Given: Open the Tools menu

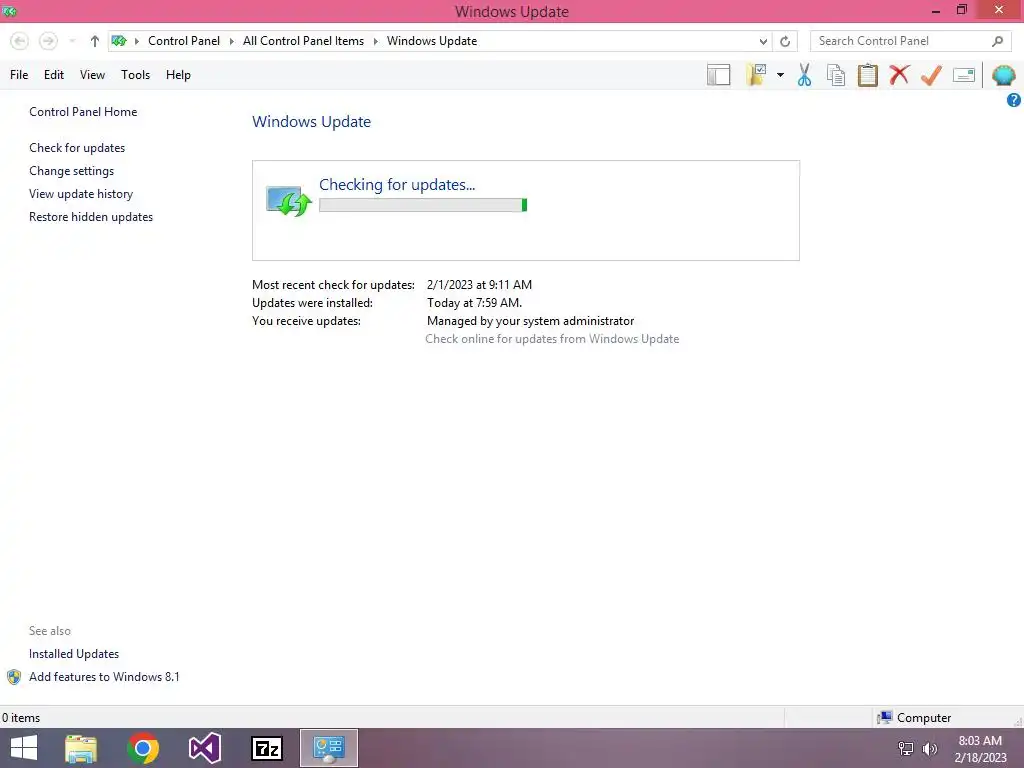Looking at the screenshot, I should [x=135, y=75].
